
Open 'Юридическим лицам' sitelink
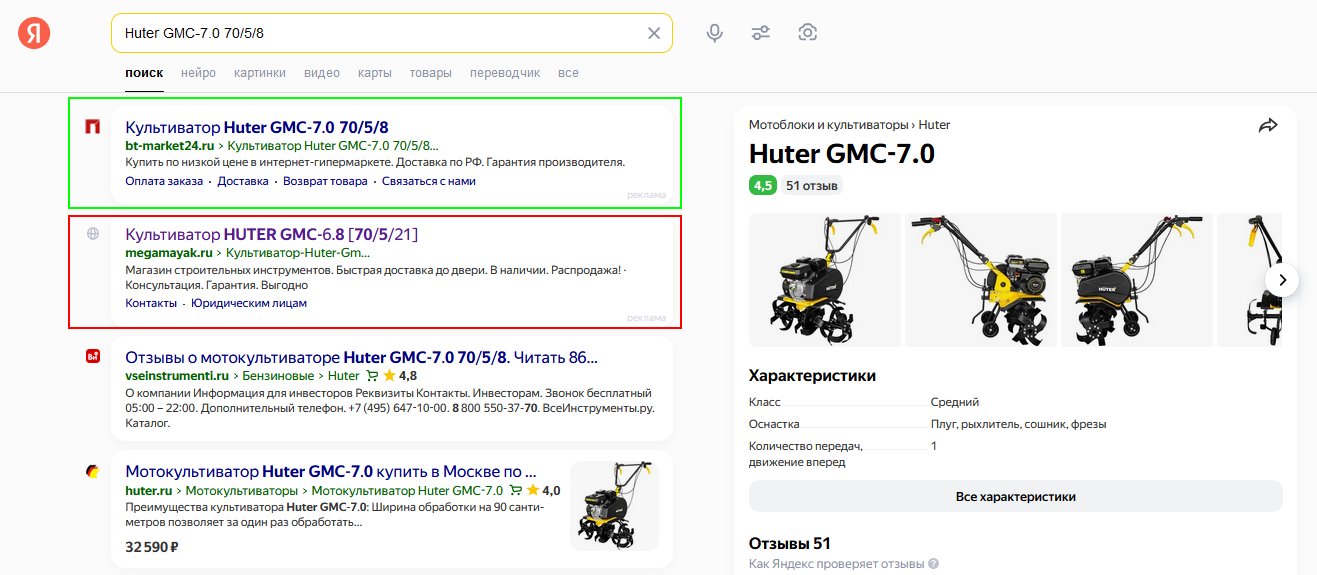(x=249, y=303)
